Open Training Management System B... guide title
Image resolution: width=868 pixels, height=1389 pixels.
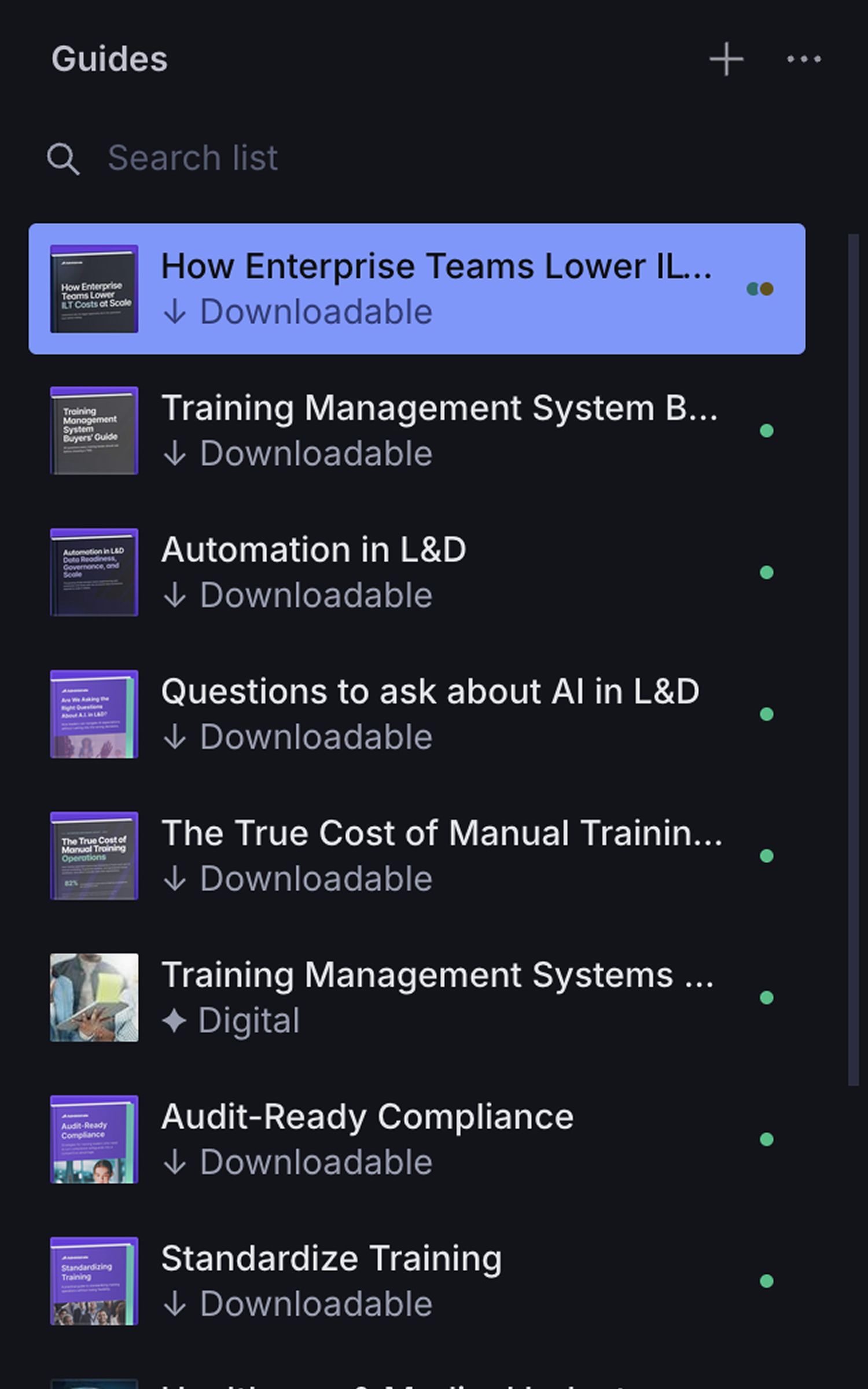point(439,408)
